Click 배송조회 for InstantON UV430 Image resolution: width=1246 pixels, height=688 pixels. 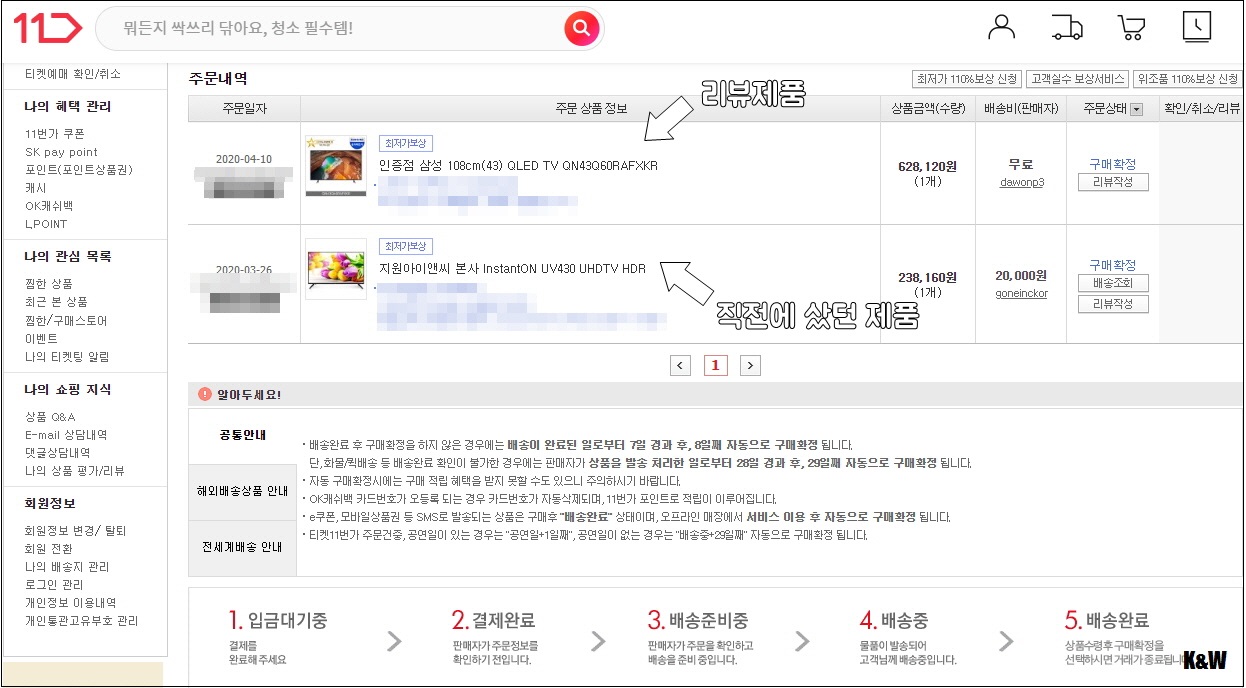[1113, 283]
